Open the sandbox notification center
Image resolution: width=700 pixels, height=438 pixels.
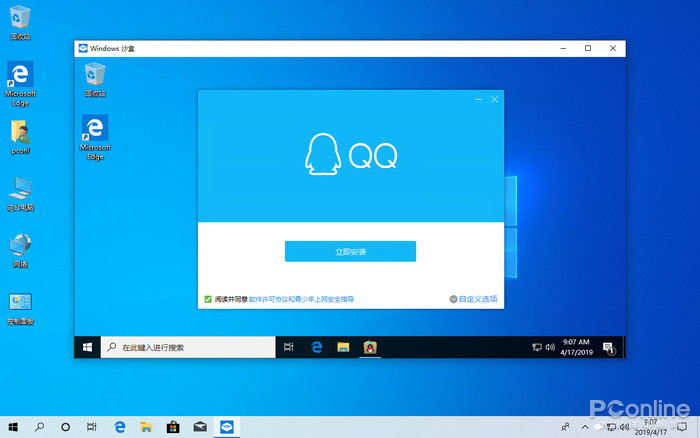609,348
